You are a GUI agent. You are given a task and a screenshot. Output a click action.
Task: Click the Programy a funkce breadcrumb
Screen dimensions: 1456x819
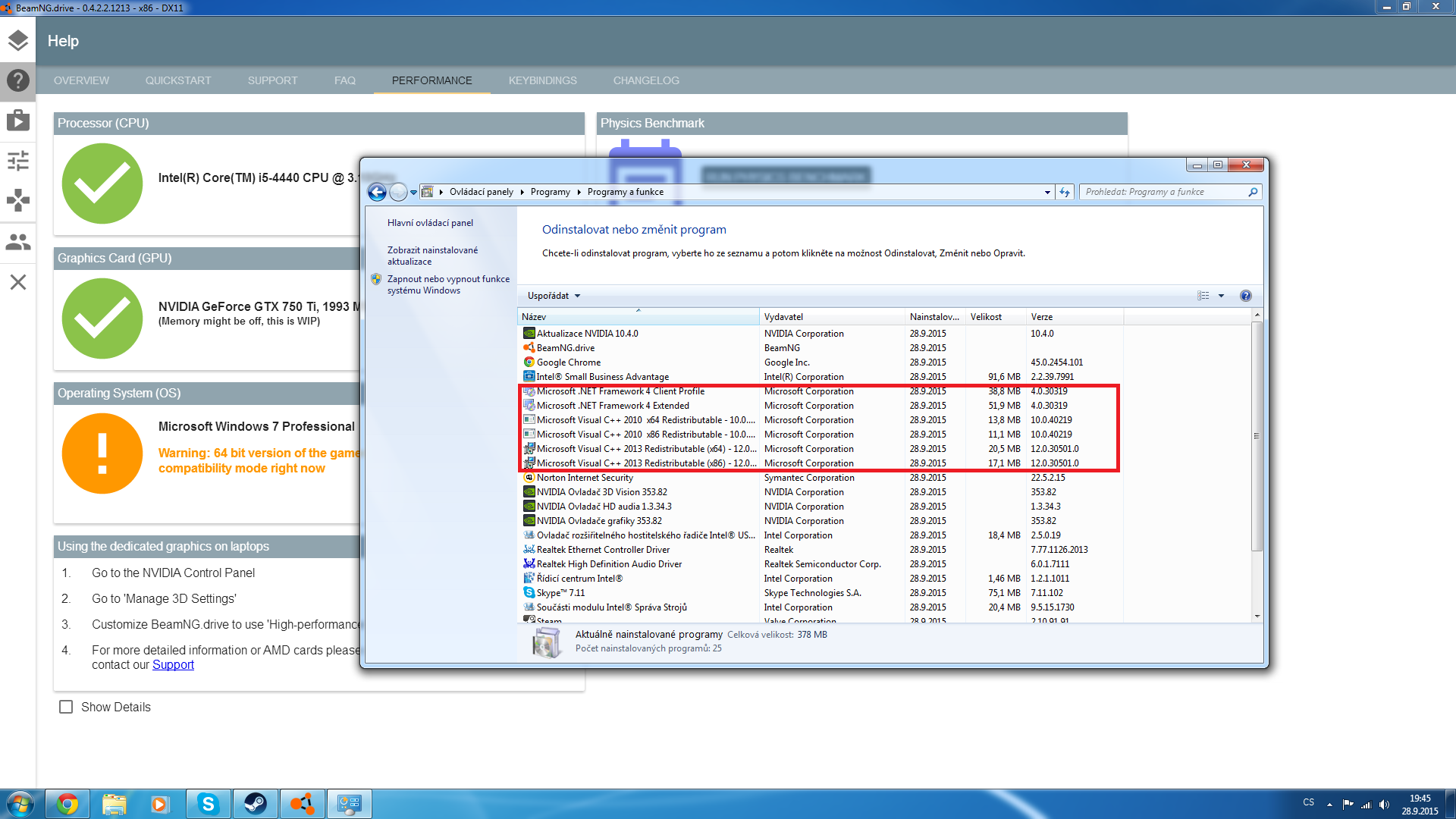point(625,192)
